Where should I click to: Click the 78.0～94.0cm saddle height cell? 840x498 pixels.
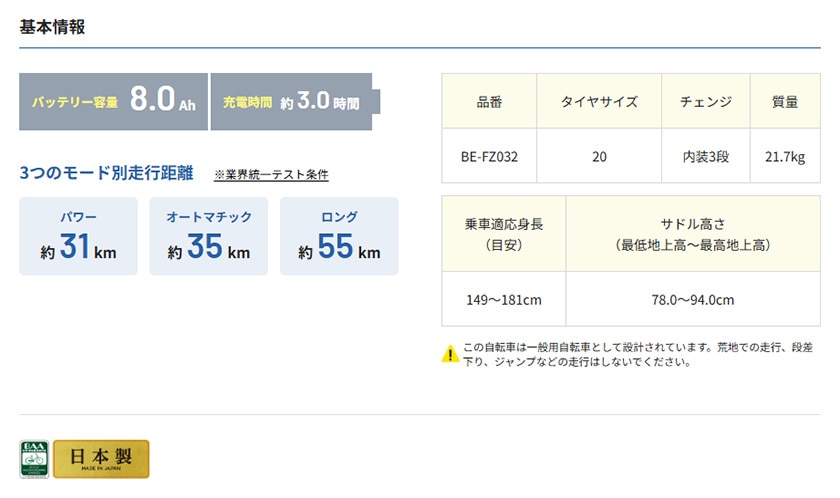[693, 299]
